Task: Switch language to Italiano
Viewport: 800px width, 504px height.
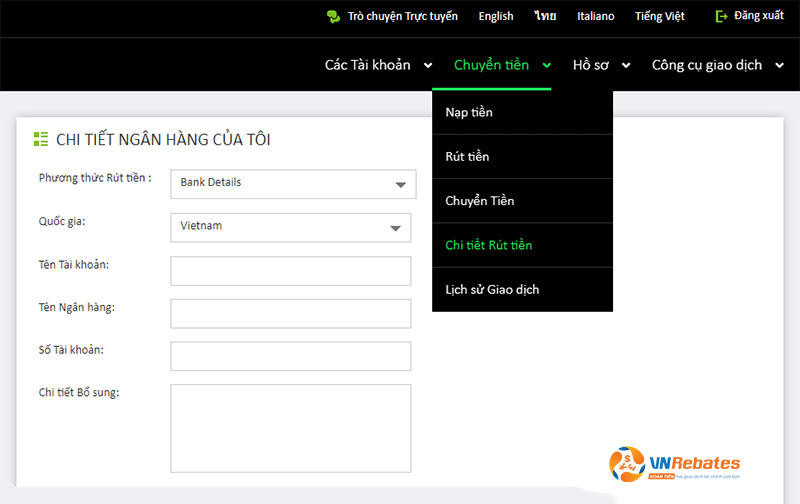Action: tap(595, 16)
